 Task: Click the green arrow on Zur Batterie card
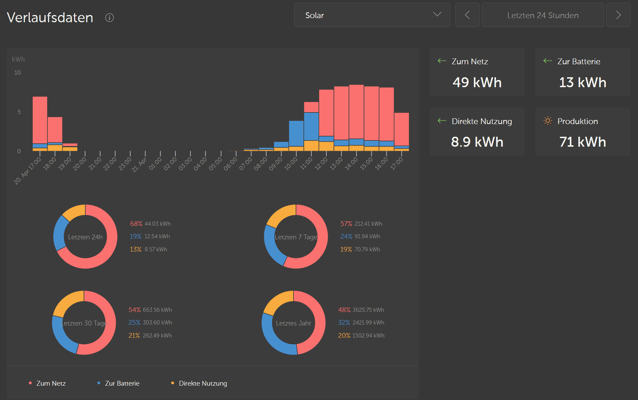[x=547, y=61]
